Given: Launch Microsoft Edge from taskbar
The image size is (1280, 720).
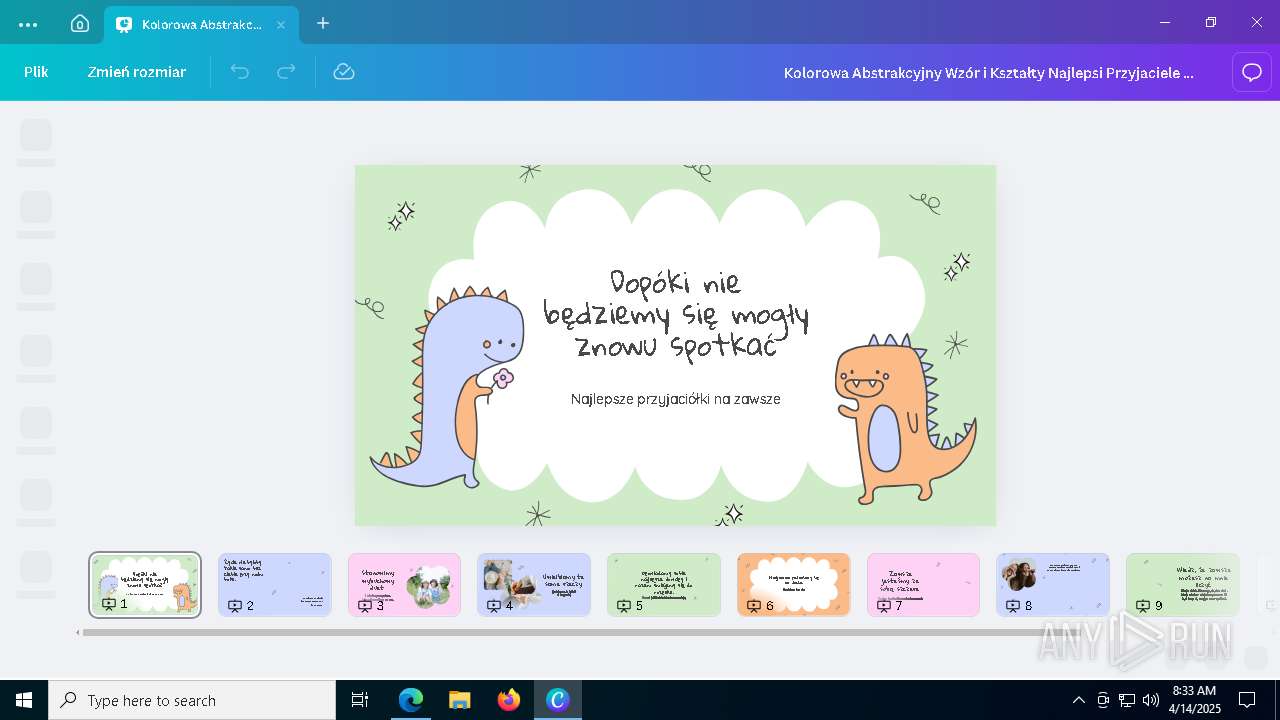Looking at the screenshot, I should click(411, 700).
